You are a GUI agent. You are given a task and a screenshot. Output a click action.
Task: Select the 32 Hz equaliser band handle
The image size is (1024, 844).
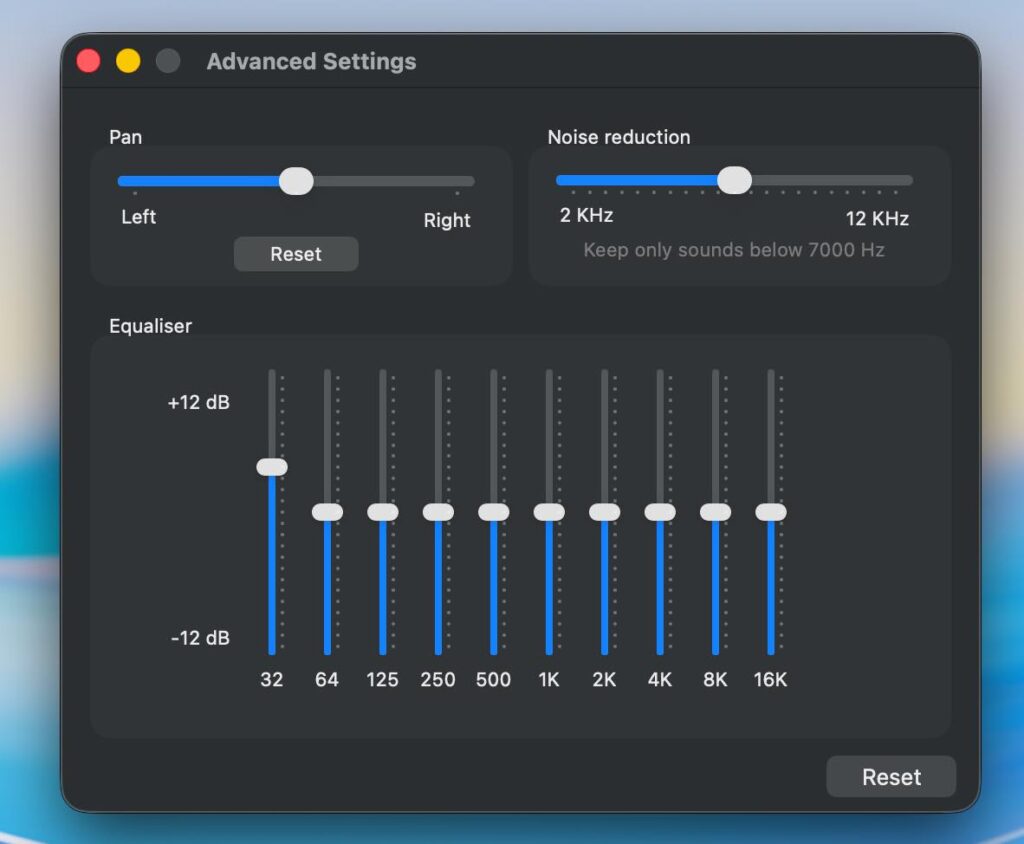[272, 467]
